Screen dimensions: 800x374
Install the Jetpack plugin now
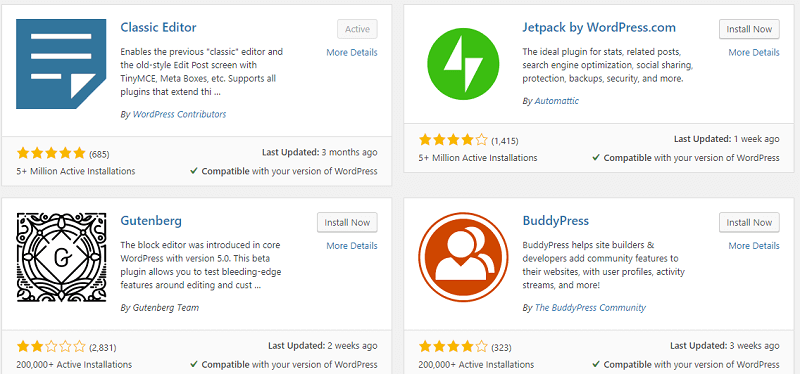[749, 29]
